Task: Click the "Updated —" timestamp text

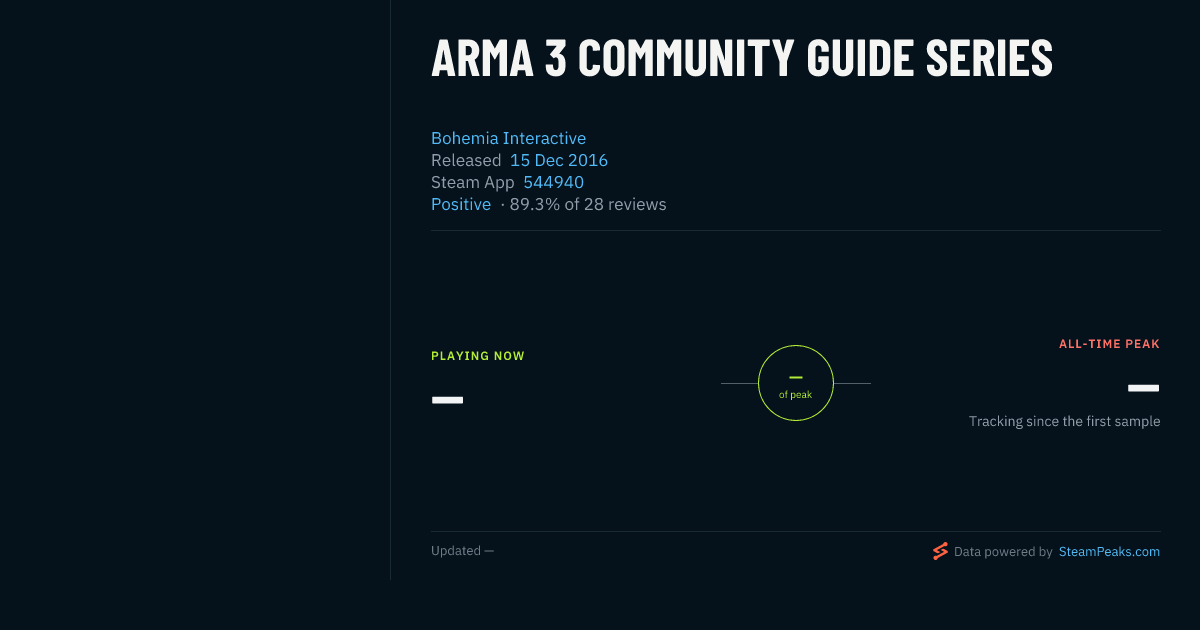Action: pos(462,551)
